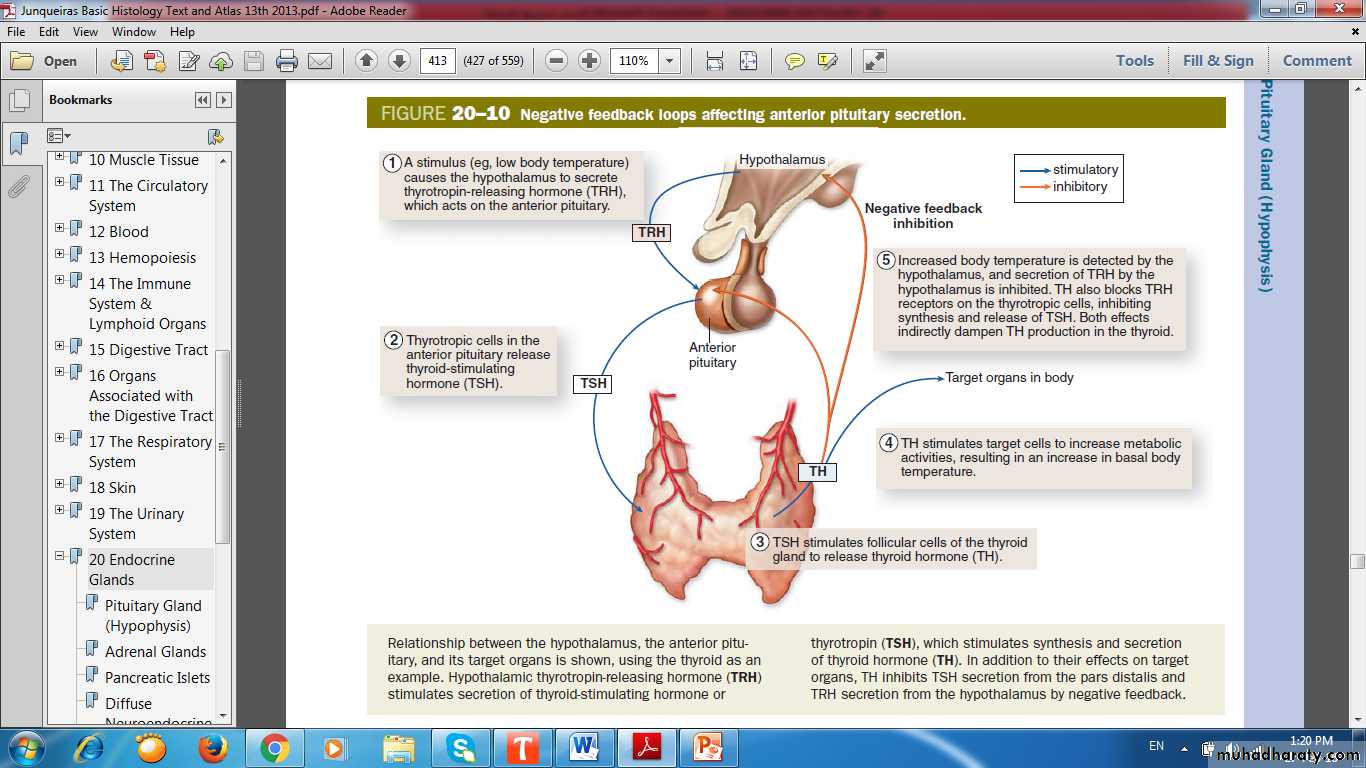
Task: Open the Page Thumbnails panel
Action: (18, 101)
